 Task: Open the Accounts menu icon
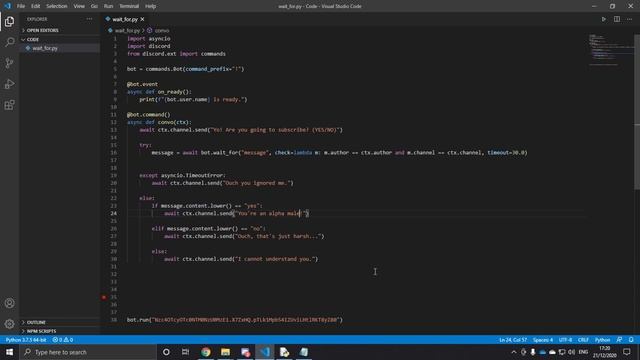(9, 303)
